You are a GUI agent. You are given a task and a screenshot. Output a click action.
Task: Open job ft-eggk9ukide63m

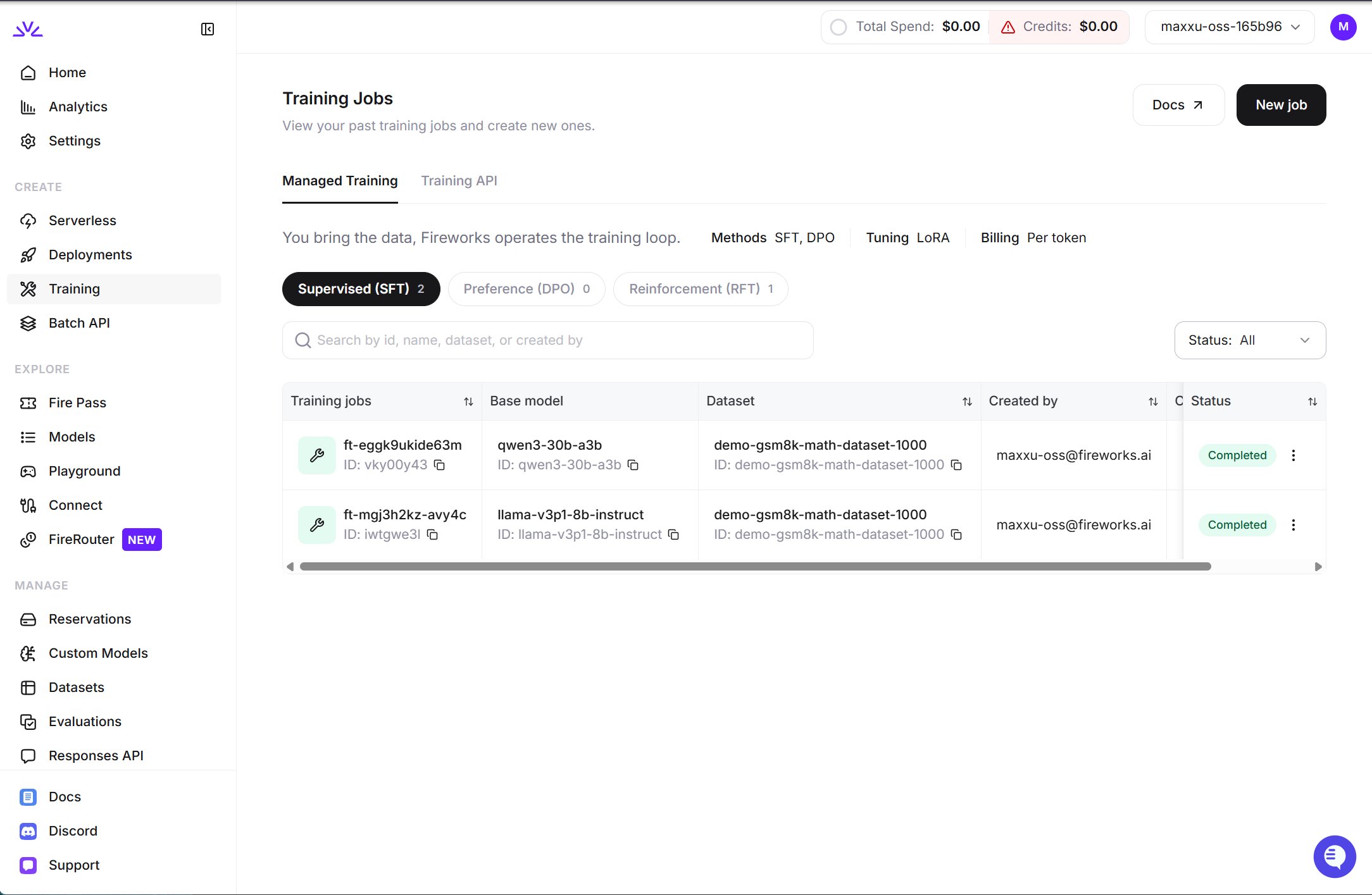point(402,445)
